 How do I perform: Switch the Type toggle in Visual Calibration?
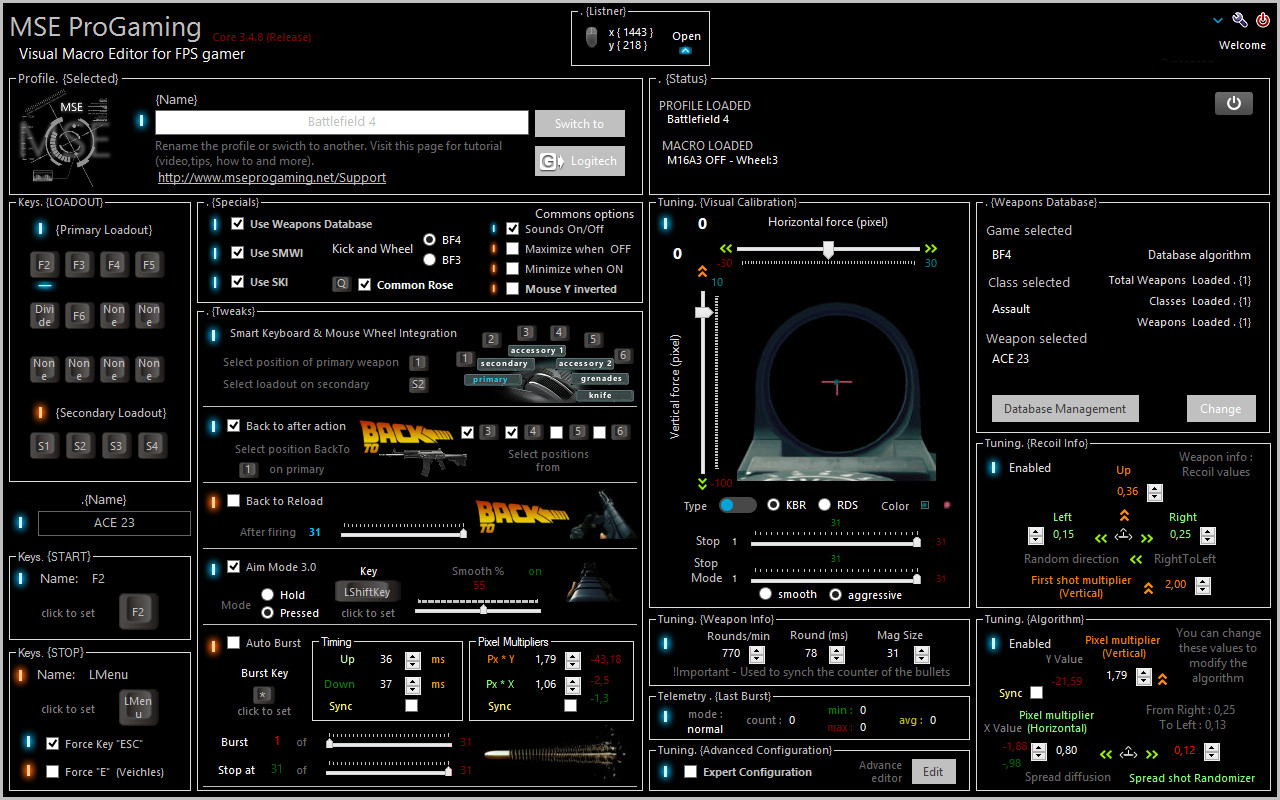point(738,505)
